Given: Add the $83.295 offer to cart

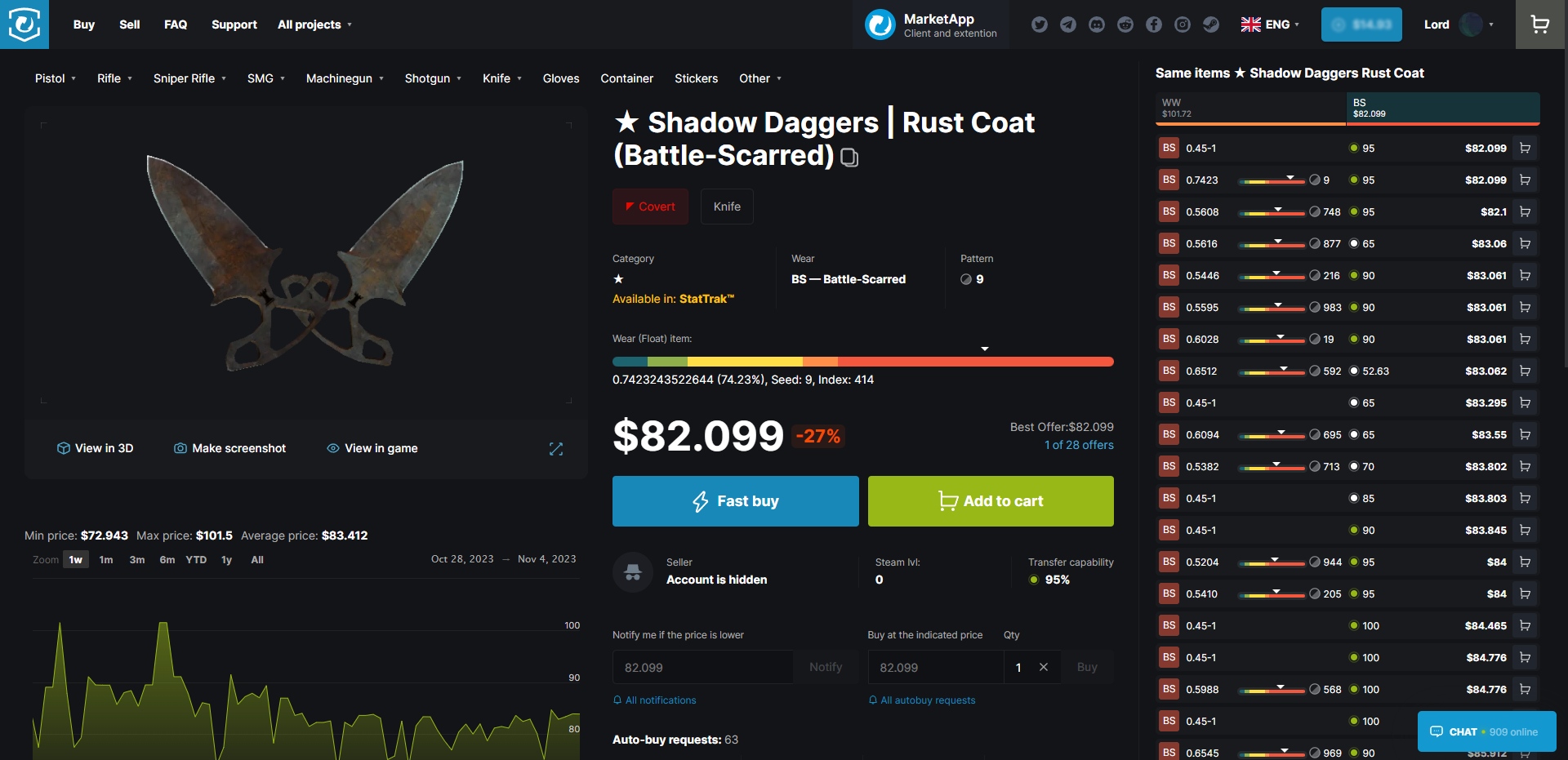Looking at the screenshot, I should point(1525,402).
